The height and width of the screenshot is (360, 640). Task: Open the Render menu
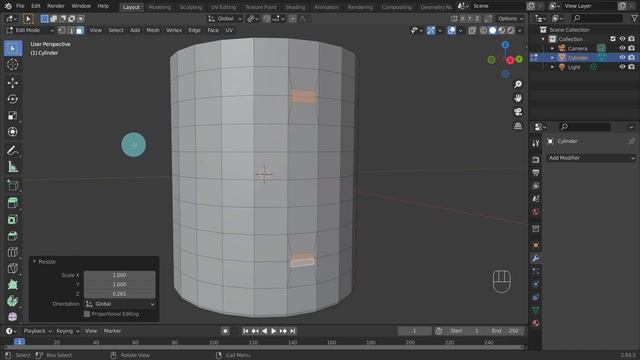tap(56, 6)
